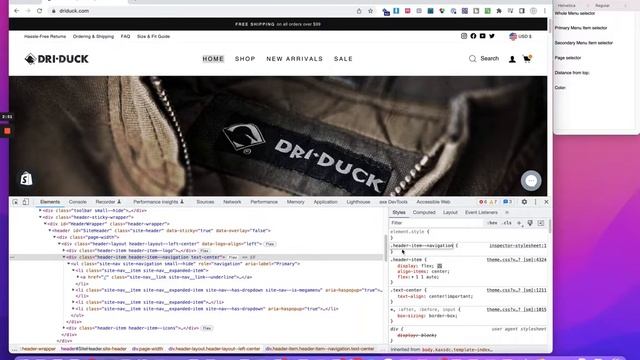The width and height of the screenshot is (640, 360).
Task: Bookmark this page with the star icon
Action: tap(371, 11)
